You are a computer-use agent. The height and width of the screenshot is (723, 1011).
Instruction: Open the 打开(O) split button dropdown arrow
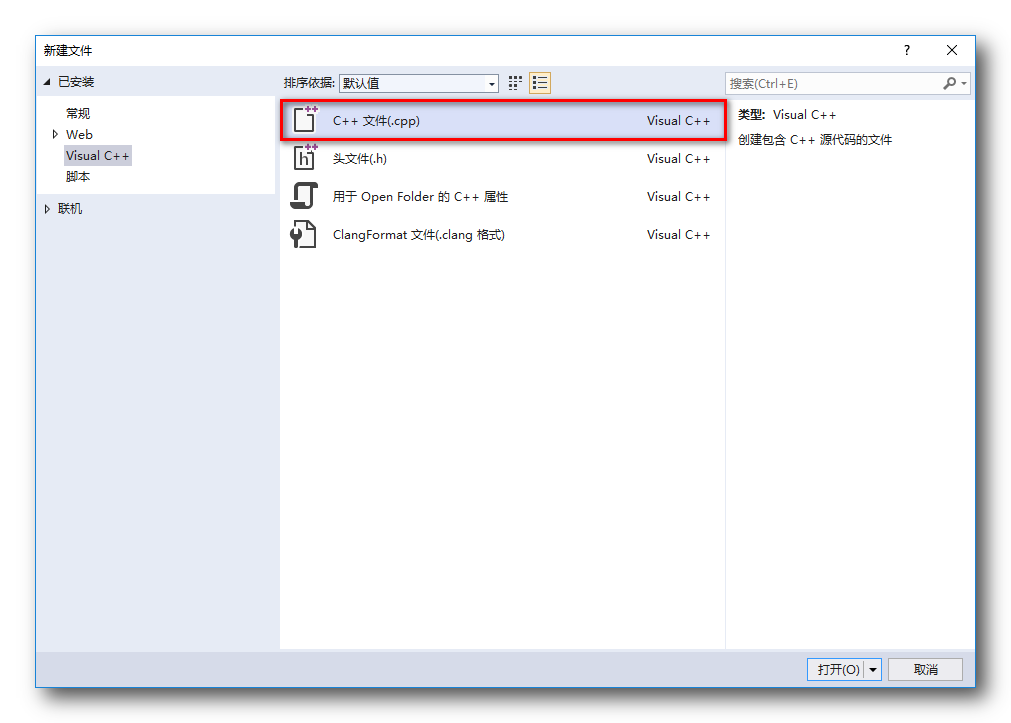coord(872,669)
